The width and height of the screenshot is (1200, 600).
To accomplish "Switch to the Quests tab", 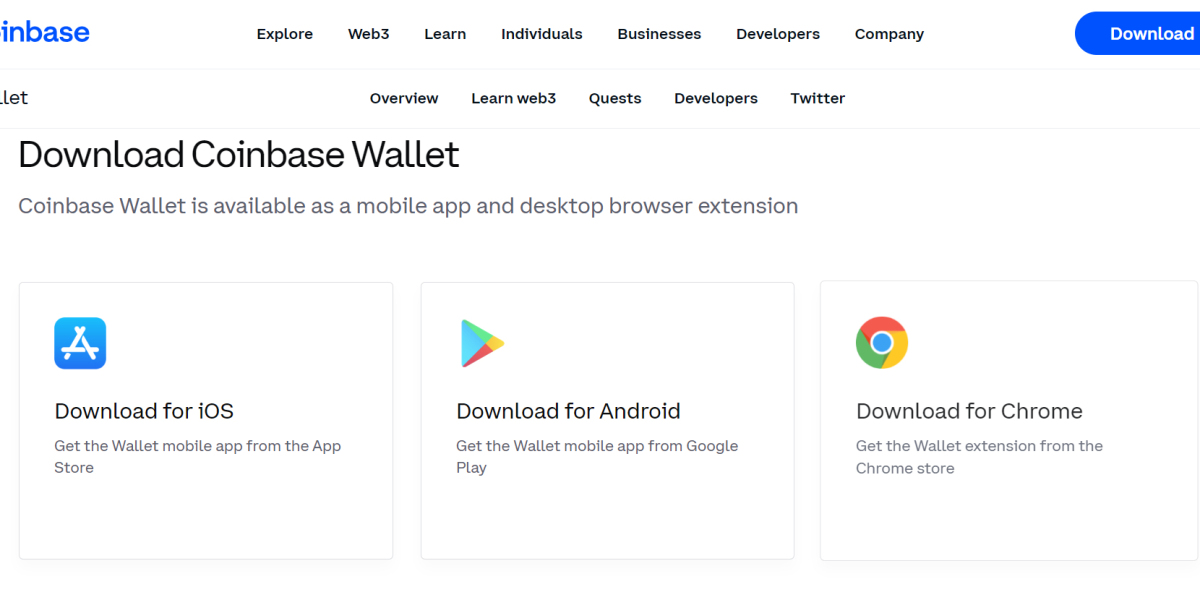I will coord(615,98).
